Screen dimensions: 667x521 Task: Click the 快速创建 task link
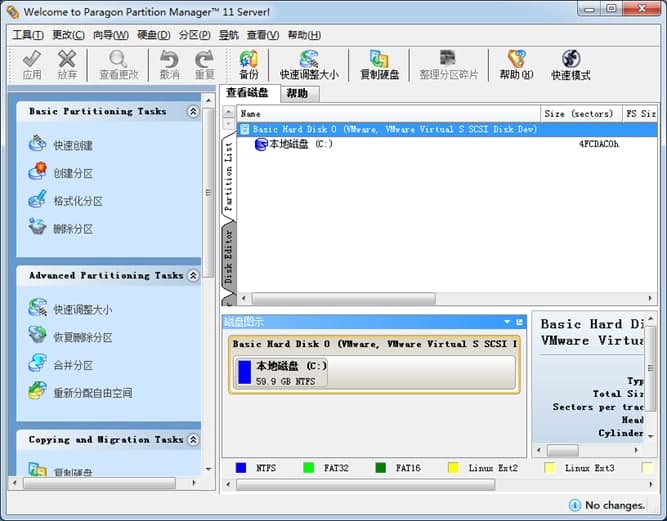73,145
